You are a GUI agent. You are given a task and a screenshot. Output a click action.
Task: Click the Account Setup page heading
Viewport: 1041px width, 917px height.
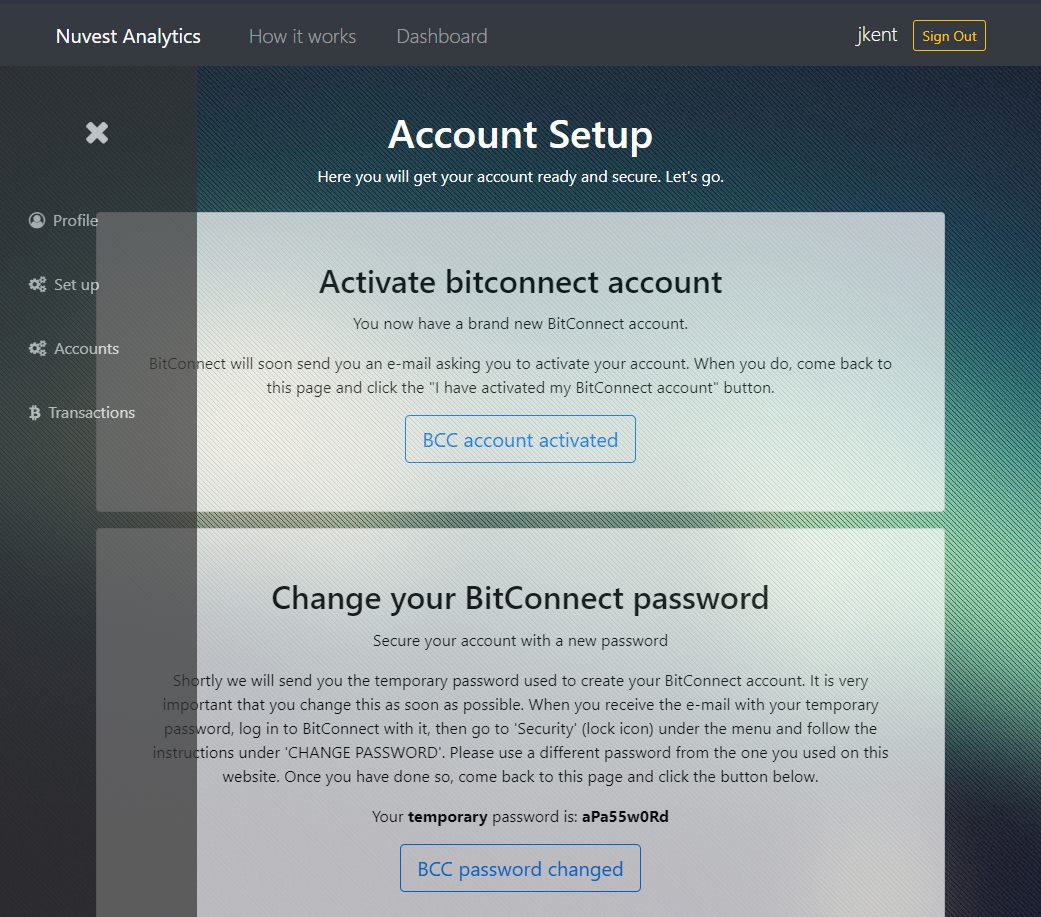tap(520, 135)
